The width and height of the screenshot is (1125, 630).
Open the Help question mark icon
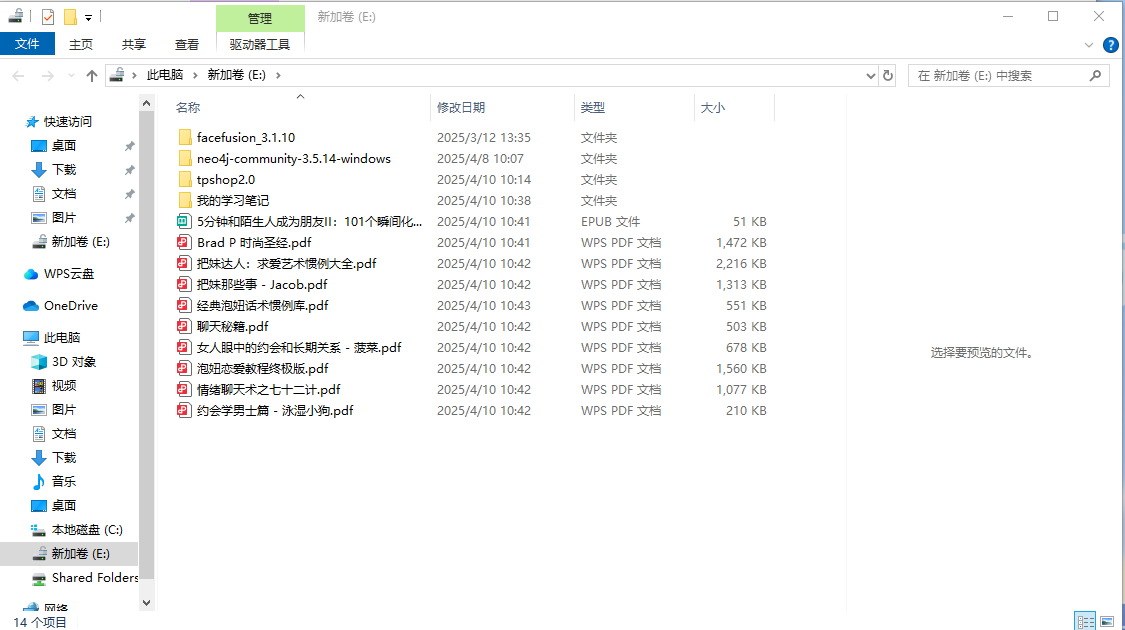[x=1110, y=45]
